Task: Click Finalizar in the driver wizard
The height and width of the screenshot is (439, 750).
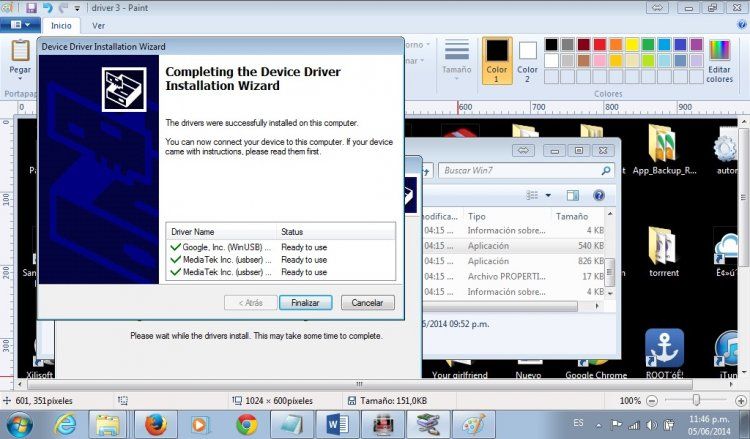Action: pyautogui.click(x=305, y=303)
